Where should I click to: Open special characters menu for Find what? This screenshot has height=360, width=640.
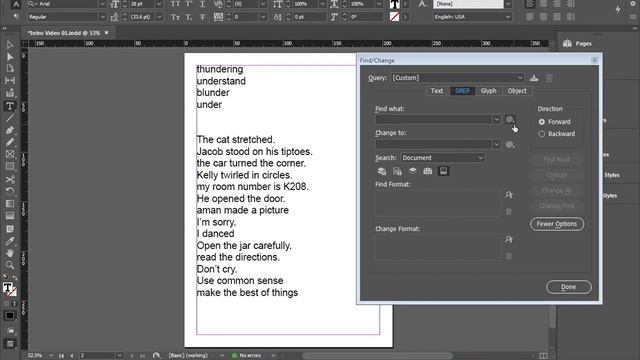click(x=510, y=120)
